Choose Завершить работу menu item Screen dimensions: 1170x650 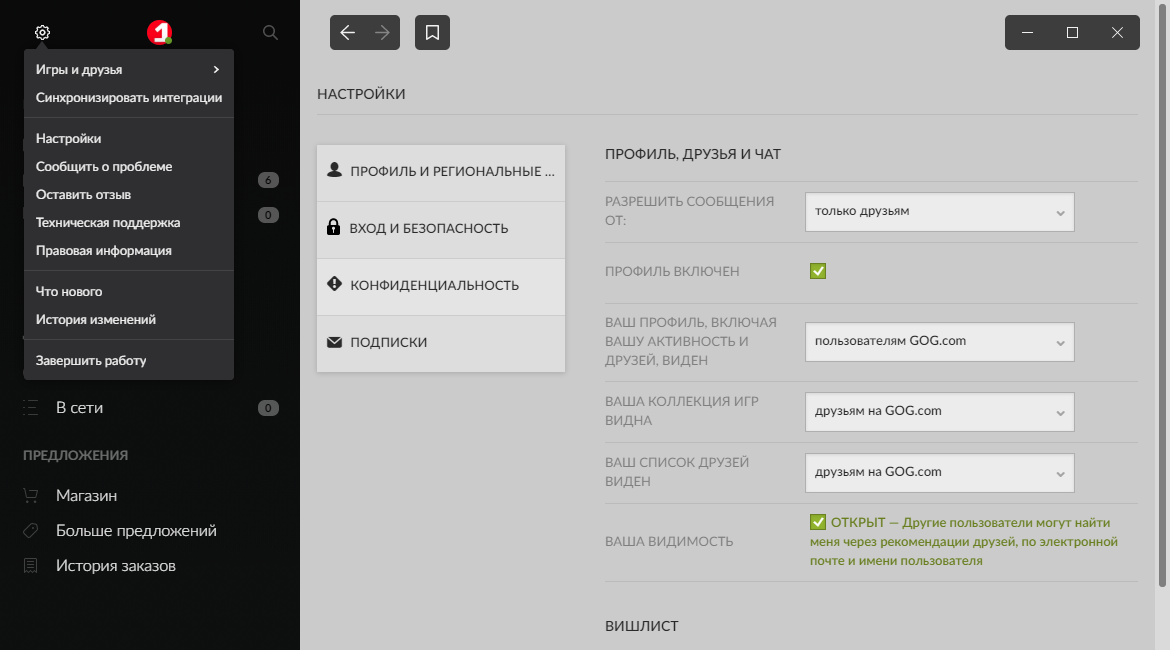coord(91,361)
